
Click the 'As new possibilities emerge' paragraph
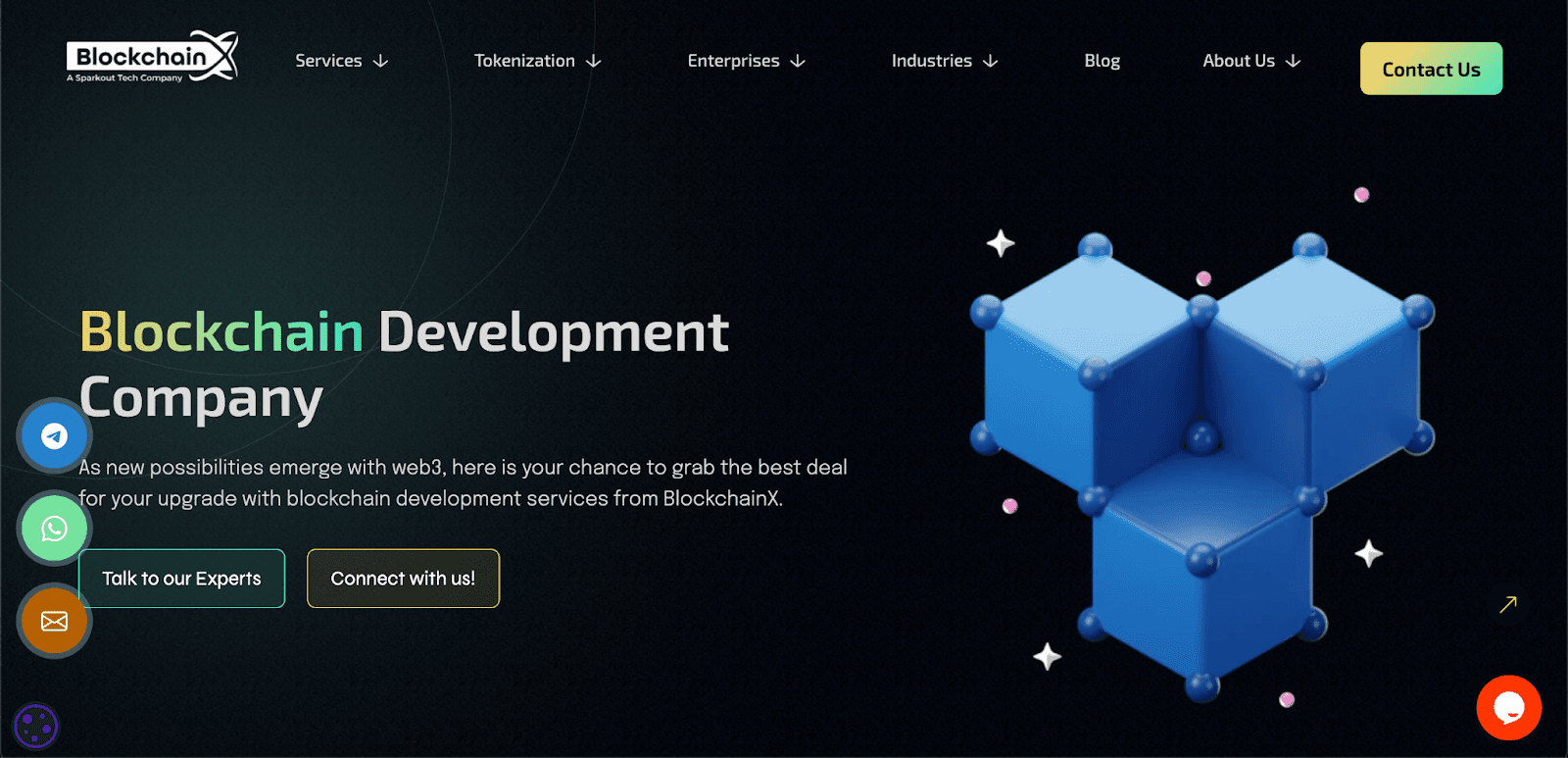tap(463, 482)
